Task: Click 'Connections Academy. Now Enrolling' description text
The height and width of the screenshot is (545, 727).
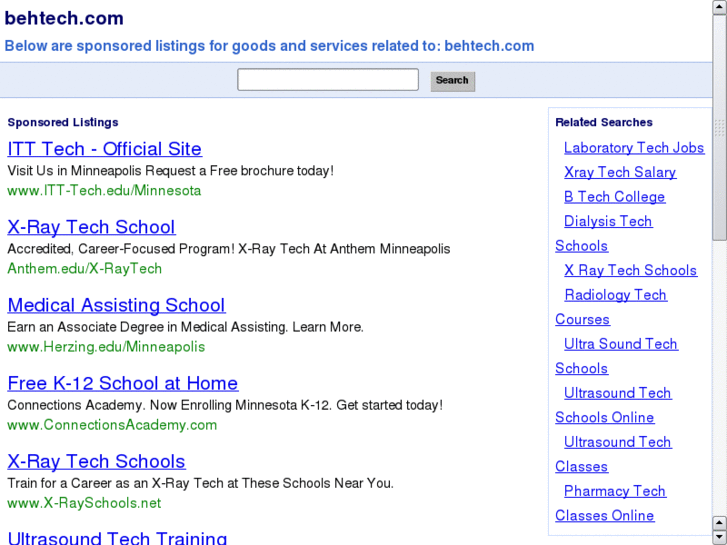Action: (x=225, y=405)
